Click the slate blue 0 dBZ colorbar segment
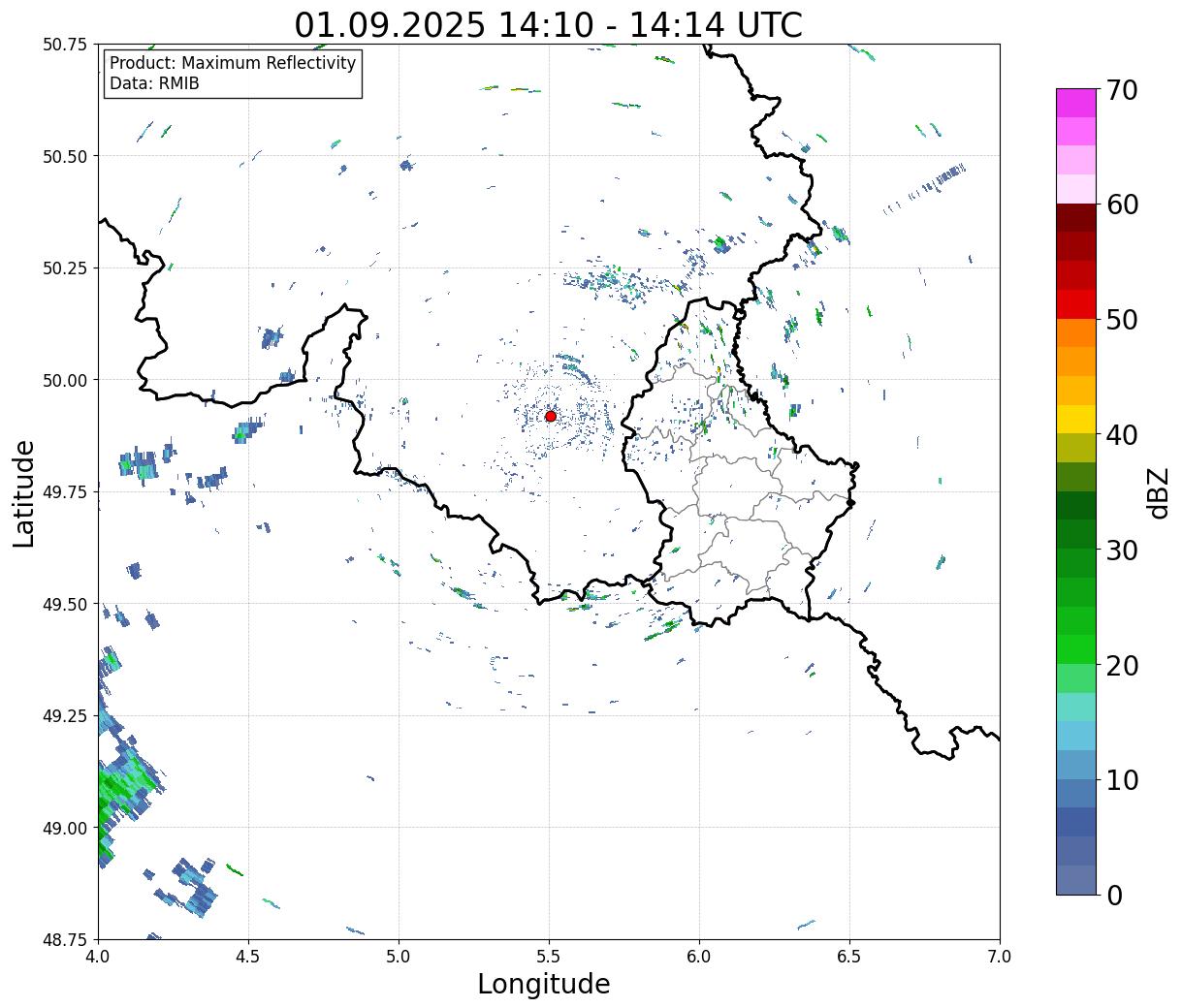 pos(1076,879)
